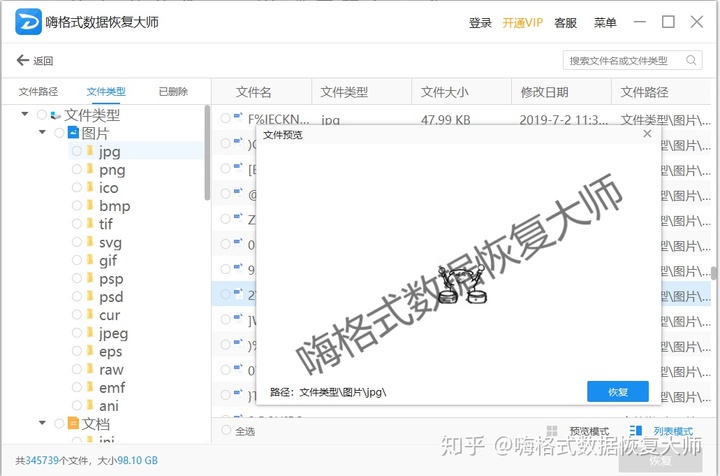The height and width of the screenshot is (476, 720).
Task: Tick the jpg folder checkbox
Action: (x=77, y=151)
